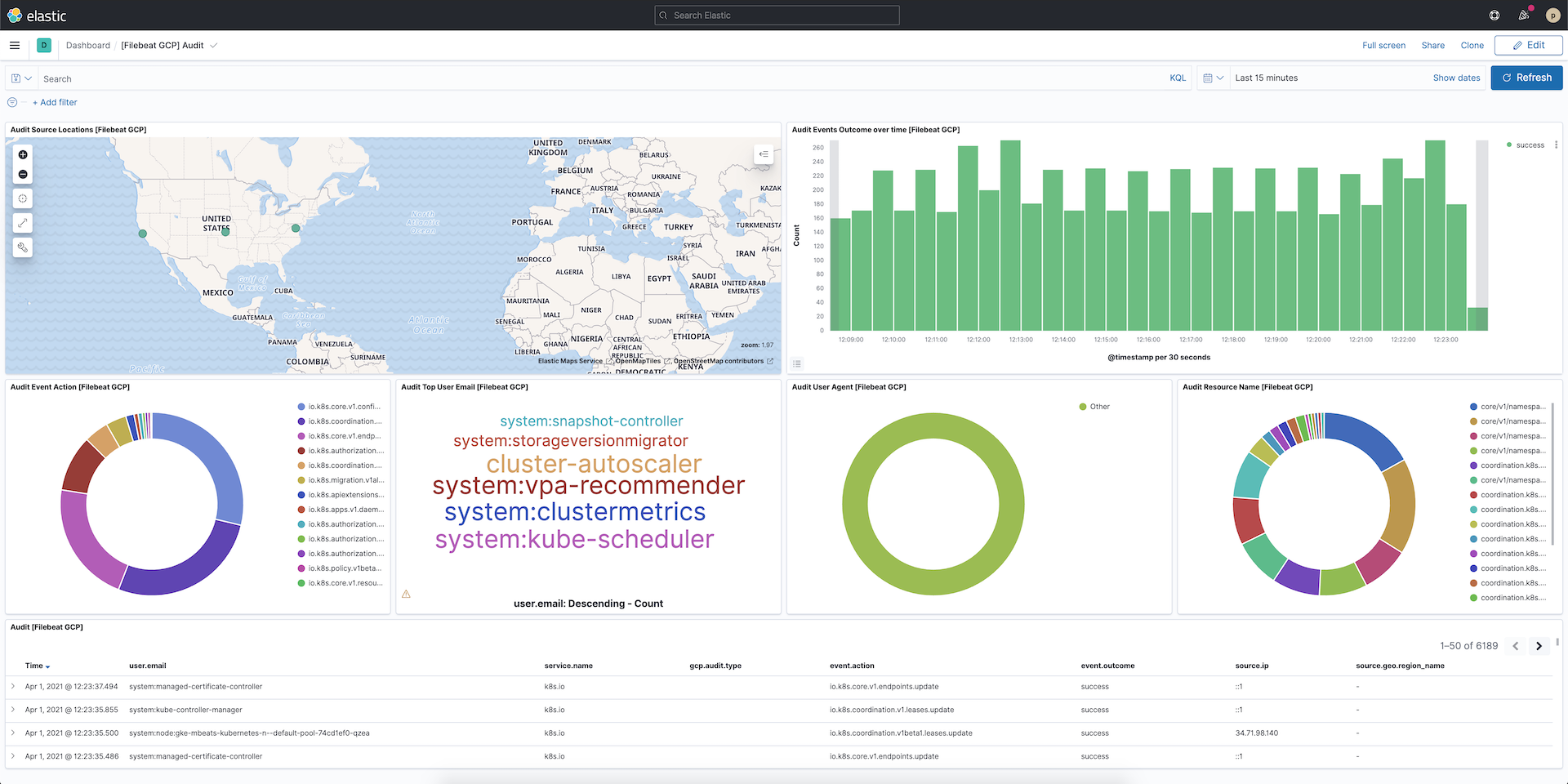Open the options menu on Audit Events Outcome
Screen dimensions: 1568x784
(1556, 145)
